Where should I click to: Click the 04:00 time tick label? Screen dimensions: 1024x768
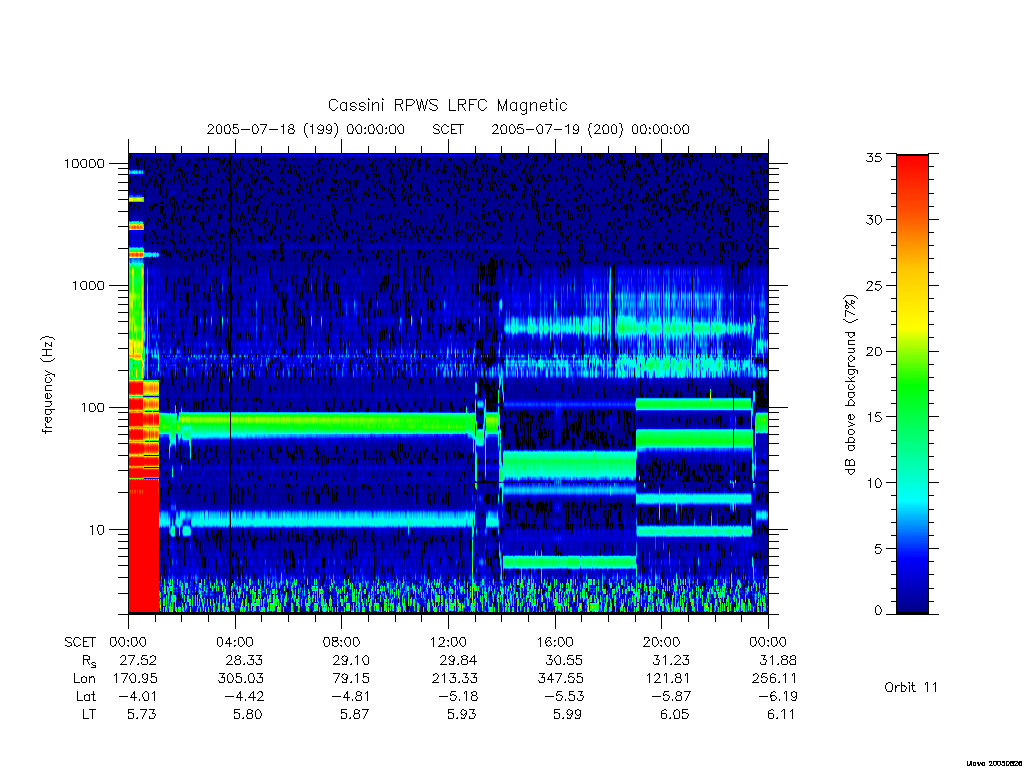[235, 642]
